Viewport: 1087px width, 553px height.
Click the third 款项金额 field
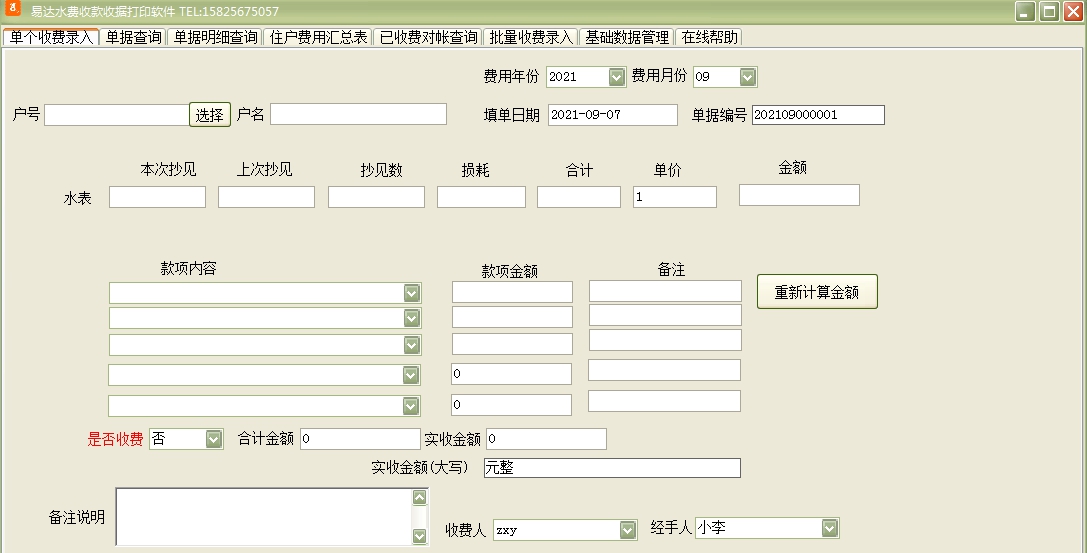(x=512, y=344)
